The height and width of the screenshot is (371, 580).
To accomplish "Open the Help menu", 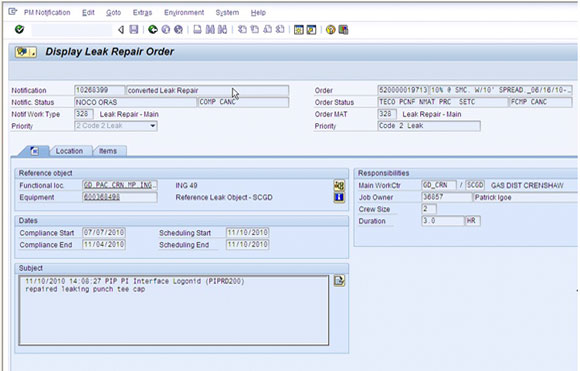I will pyautogui.click(x=258, y=13).
